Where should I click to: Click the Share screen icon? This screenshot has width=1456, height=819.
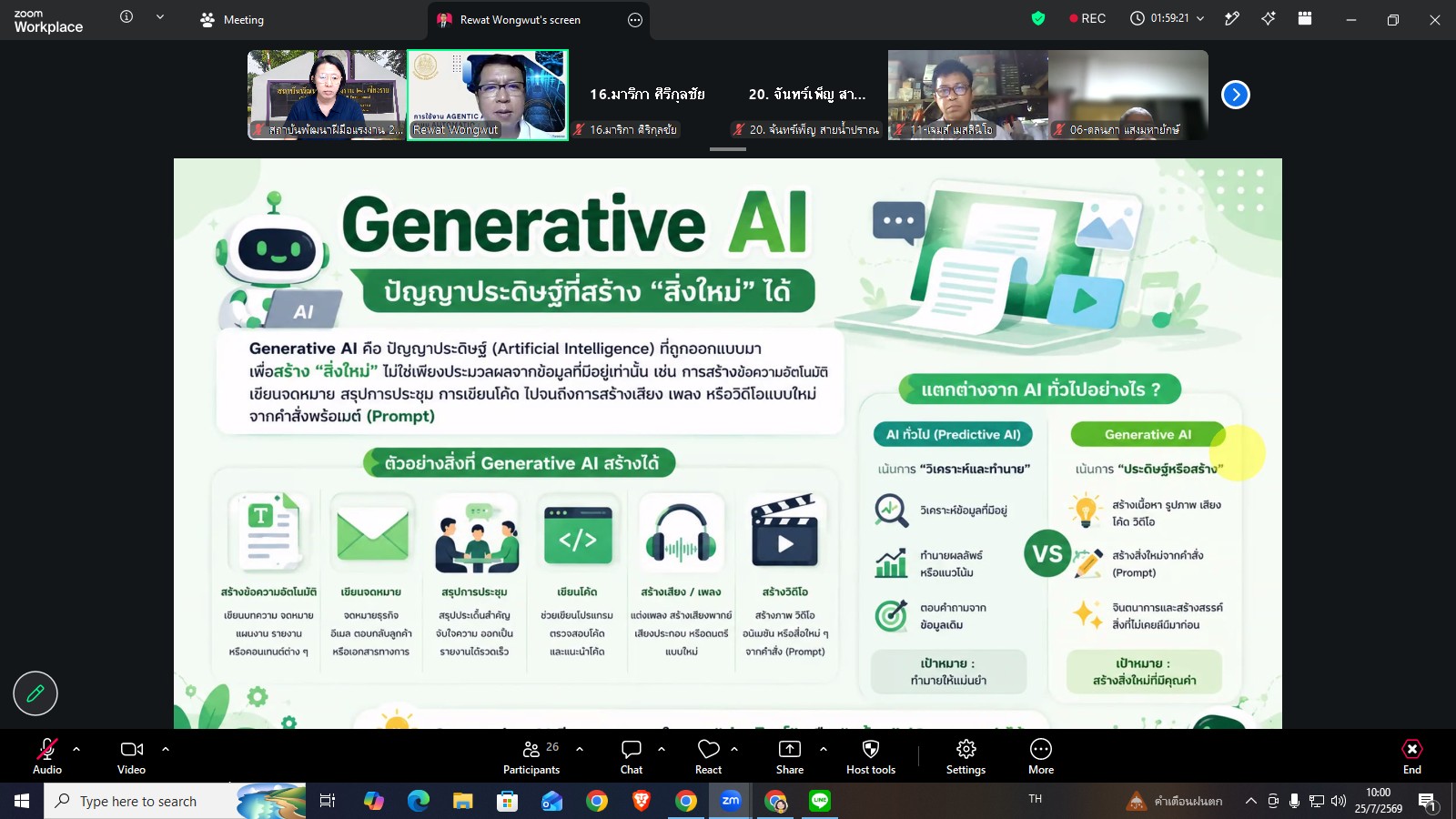click(x=790, y=749)
